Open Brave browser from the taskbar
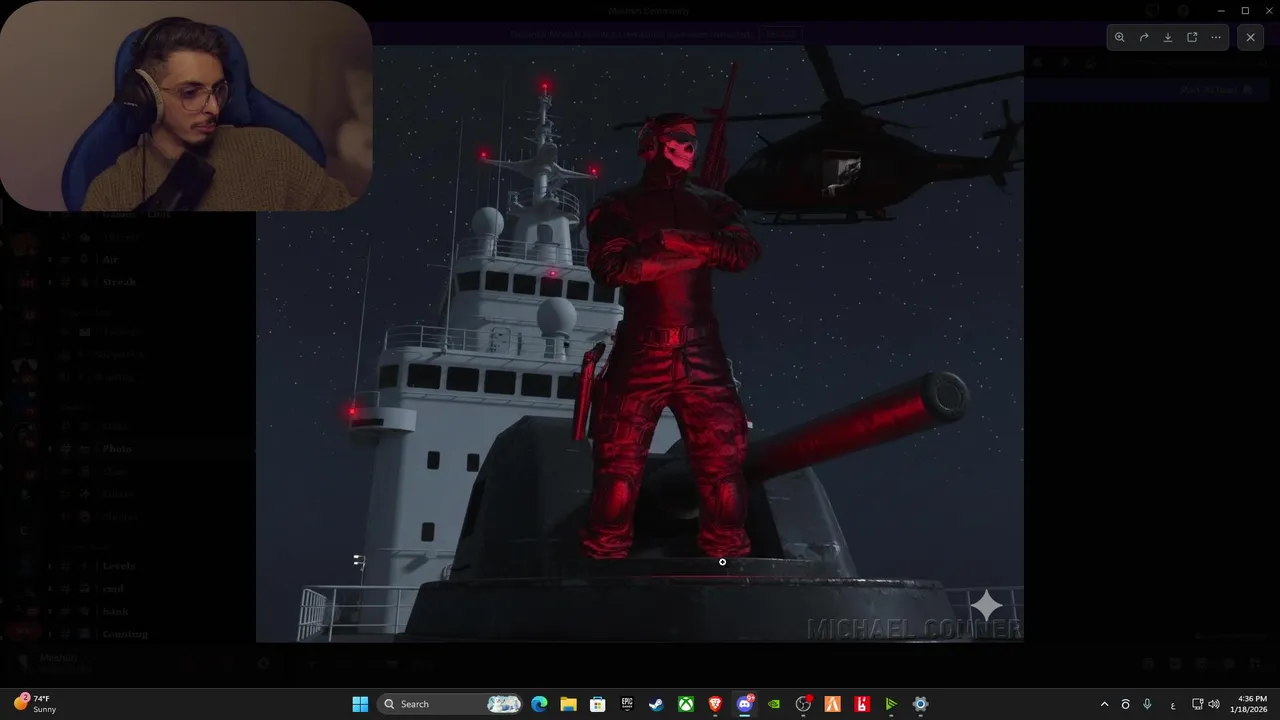Image resolution: width=1280 pixels, height=720 pixels. pos(715,704)
